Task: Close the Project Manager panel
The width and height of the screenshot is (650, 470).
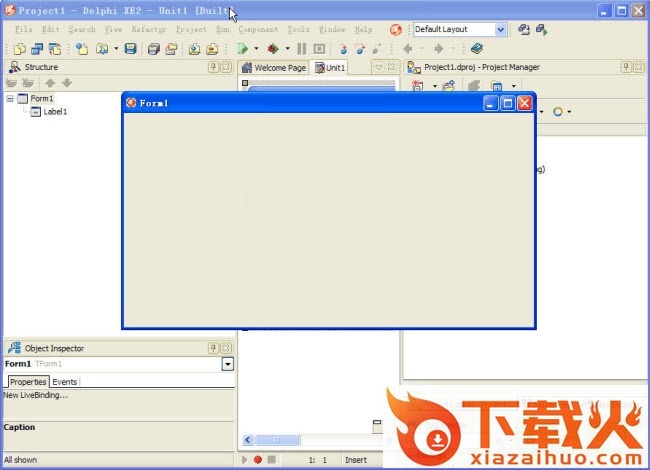Action: click(x=639, y=67)
